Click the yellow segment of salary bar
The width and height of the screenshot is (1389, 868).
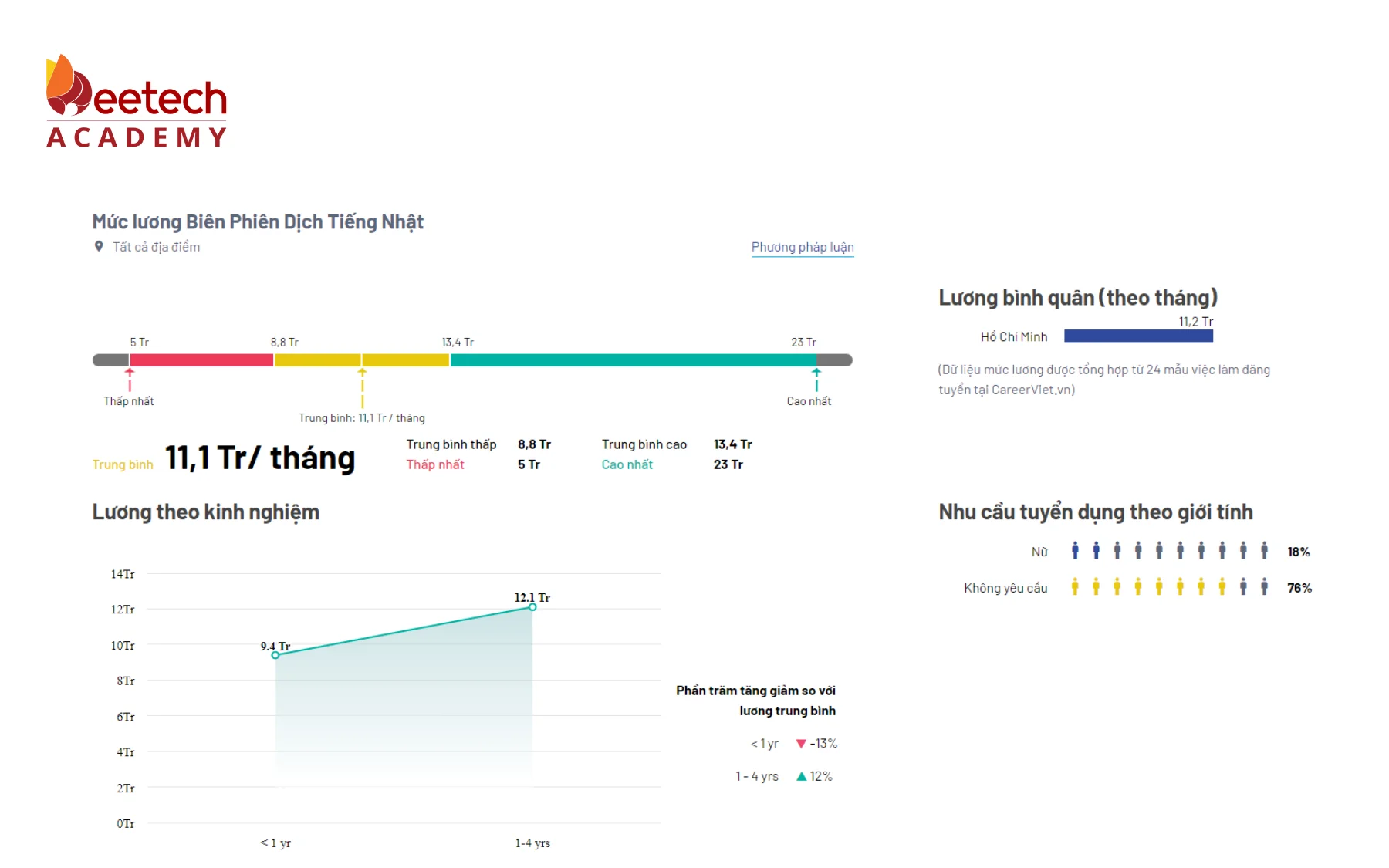pyautogui.click(x=362, y=360)
